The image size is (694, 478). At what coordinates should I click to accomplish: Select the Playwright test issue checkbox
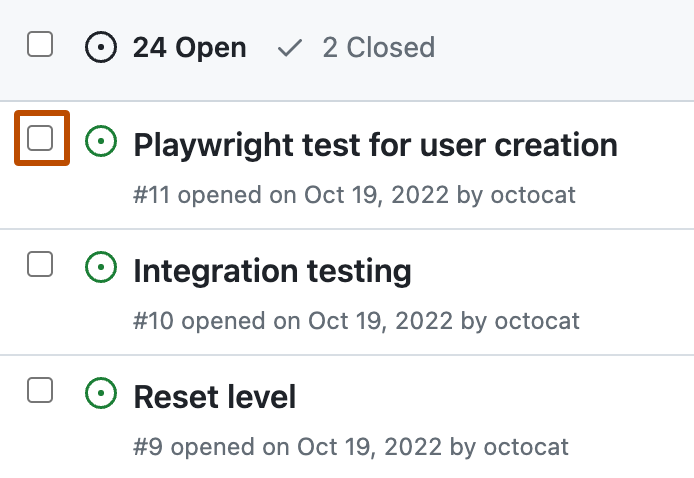[40, 138]
